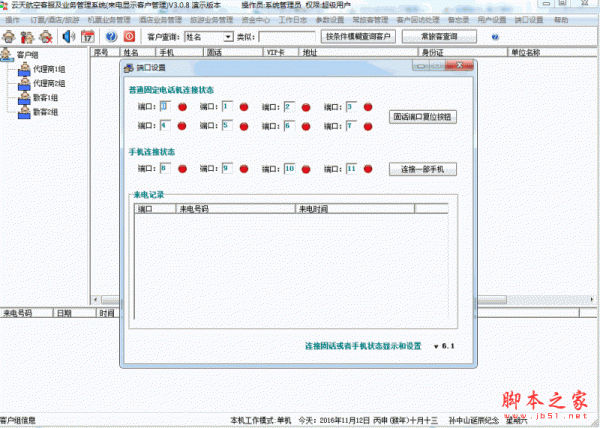The image size is (600, 428).
Task: Click red status light for port 5
Action: [244, 126]
